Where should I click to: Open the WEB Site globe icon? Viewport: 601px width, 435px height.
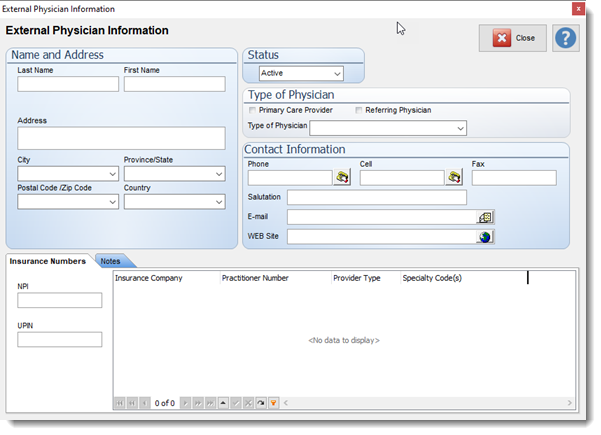(x=485, y=237)
